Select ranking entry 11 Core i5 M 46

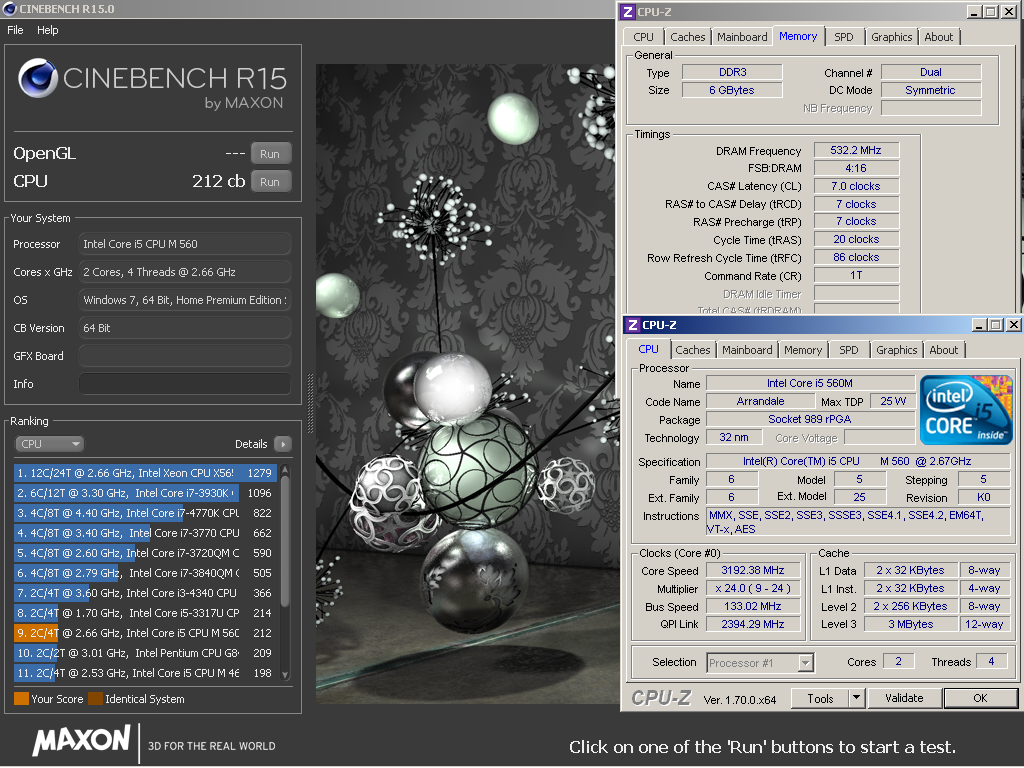tap(145, 673)
